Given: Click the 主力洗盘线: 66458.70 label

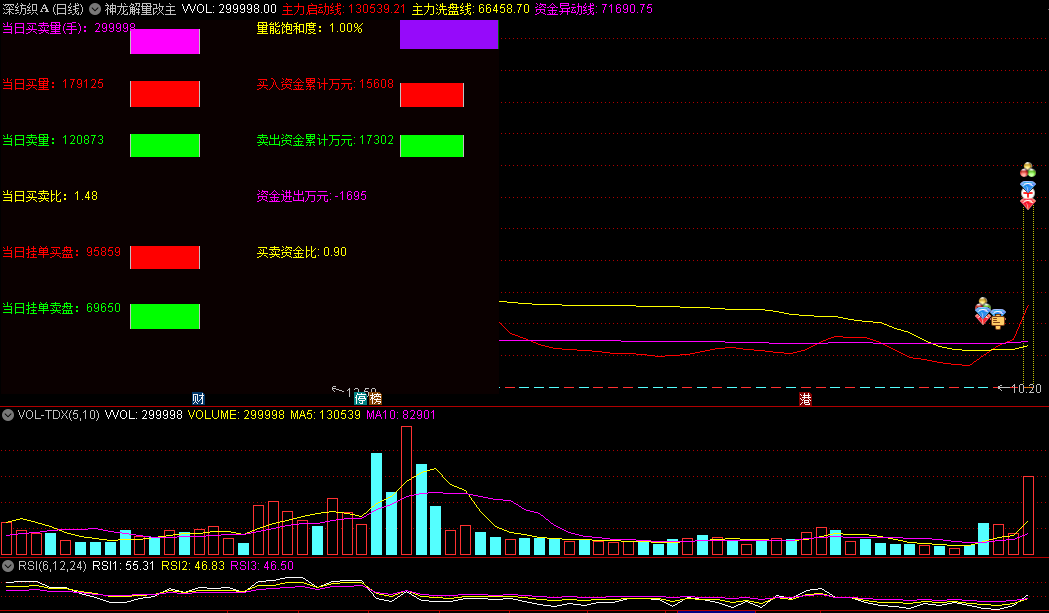Looking at the screenshot, I should (x=470, y=9).
